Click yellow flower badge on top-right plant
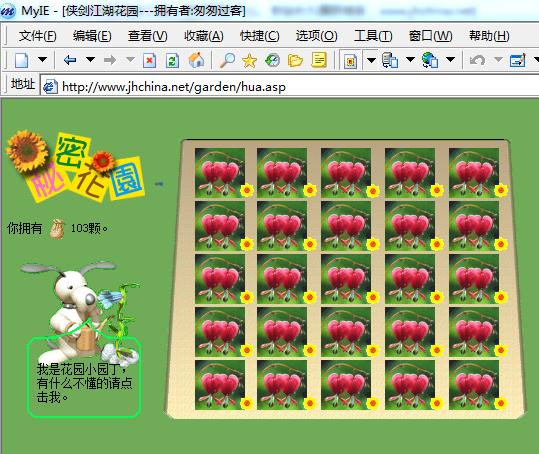 point(501,190)
